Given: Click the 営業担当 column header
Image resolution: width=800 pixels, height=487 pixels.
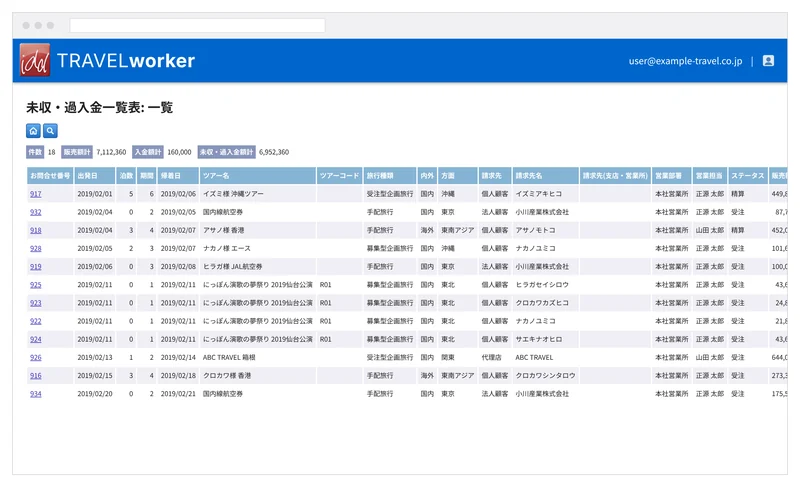Looking at the screenshot, I should (709, 175).
